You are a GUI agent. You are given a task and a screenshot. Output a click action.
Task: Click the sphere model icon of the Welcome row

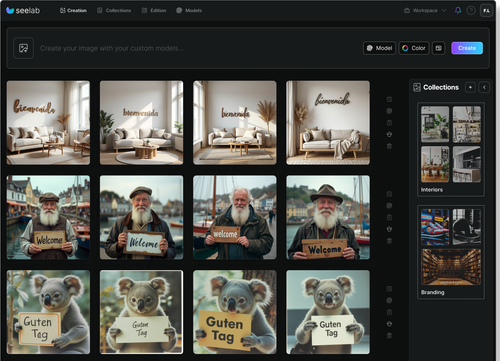pyautogui.click(x=389, y=206)
